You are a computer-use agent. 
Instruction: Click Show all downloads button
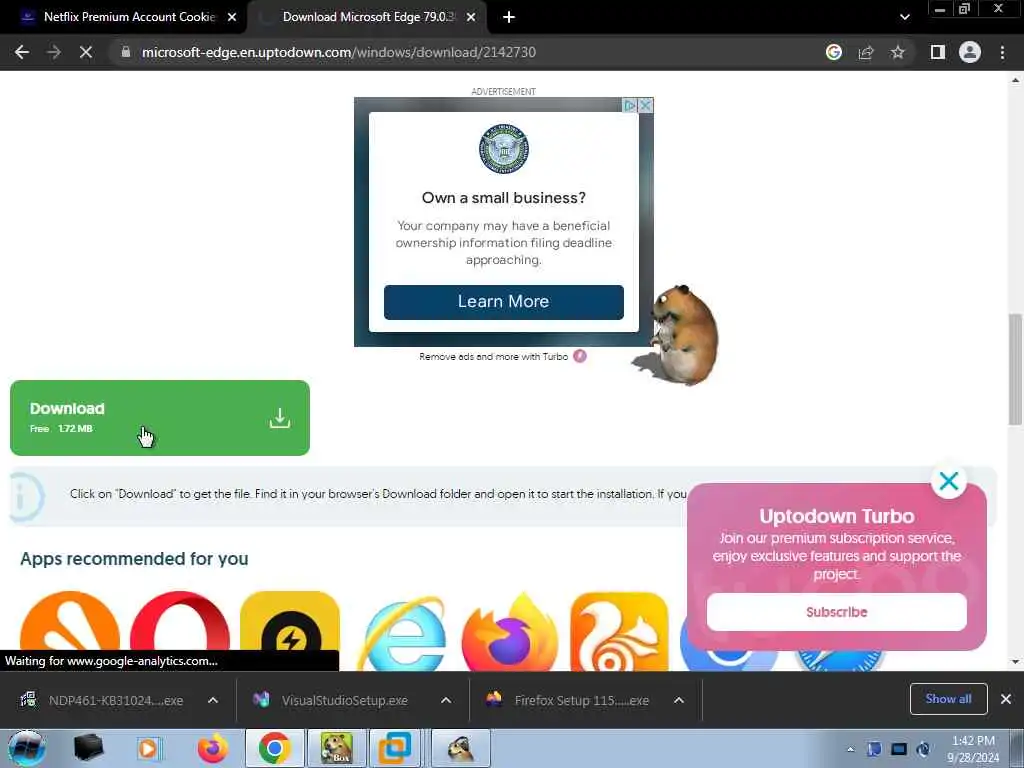click(x=948, y=699)
